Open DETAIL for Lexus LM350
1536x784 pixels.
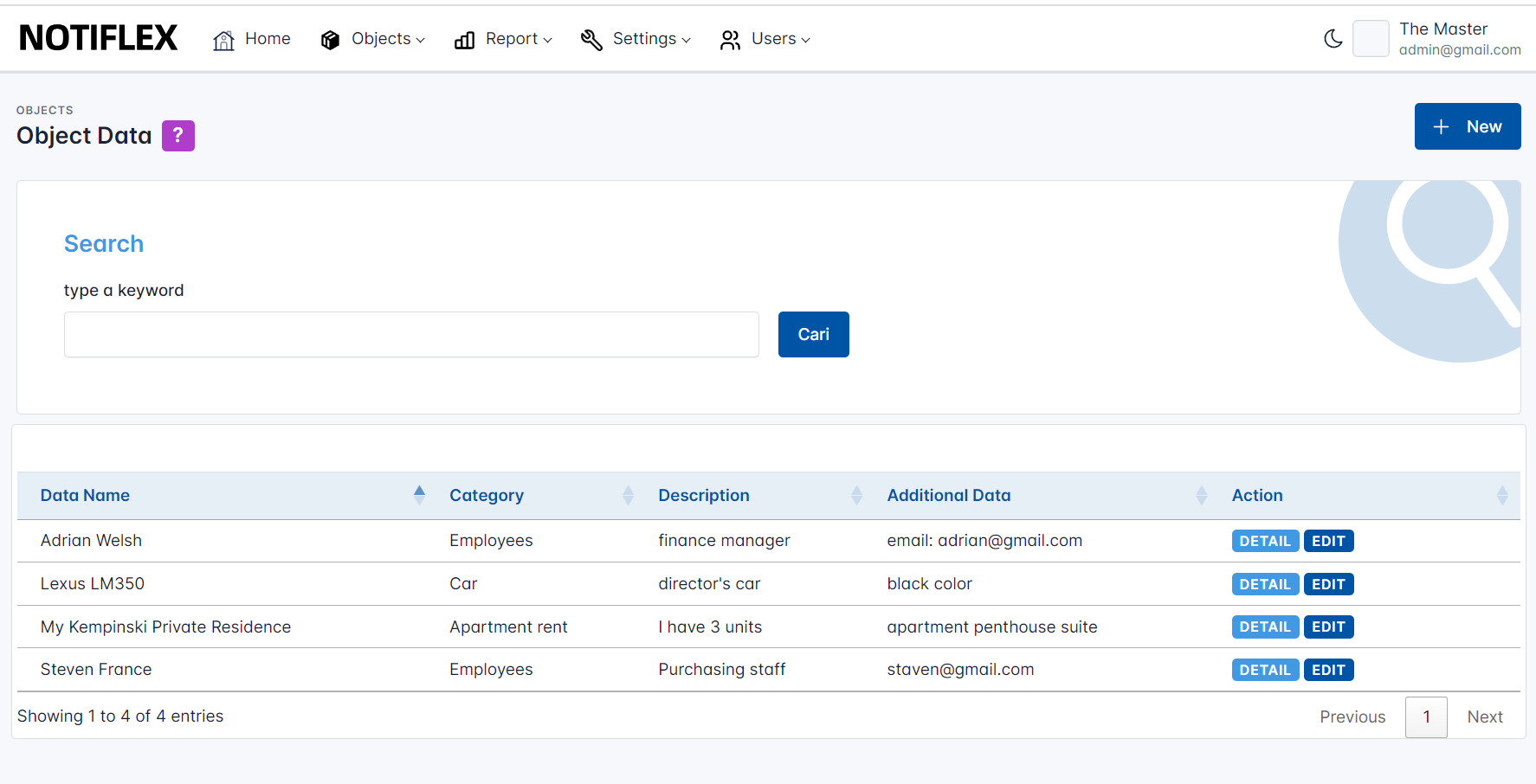click(1264, 584)
